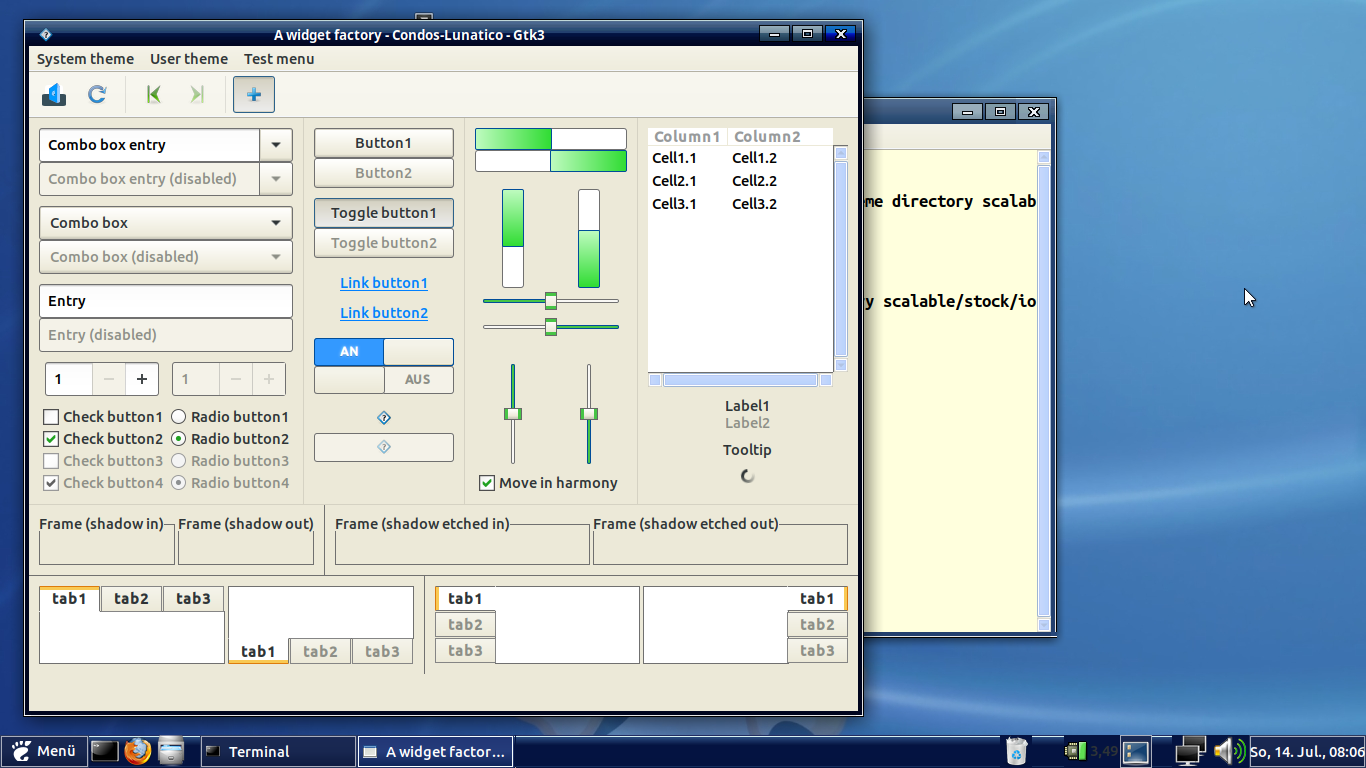The width and height of the screenshot is (1366, 768).
Task: Select tab2 in the bottom-tab notebook
Action: point(320,651)
